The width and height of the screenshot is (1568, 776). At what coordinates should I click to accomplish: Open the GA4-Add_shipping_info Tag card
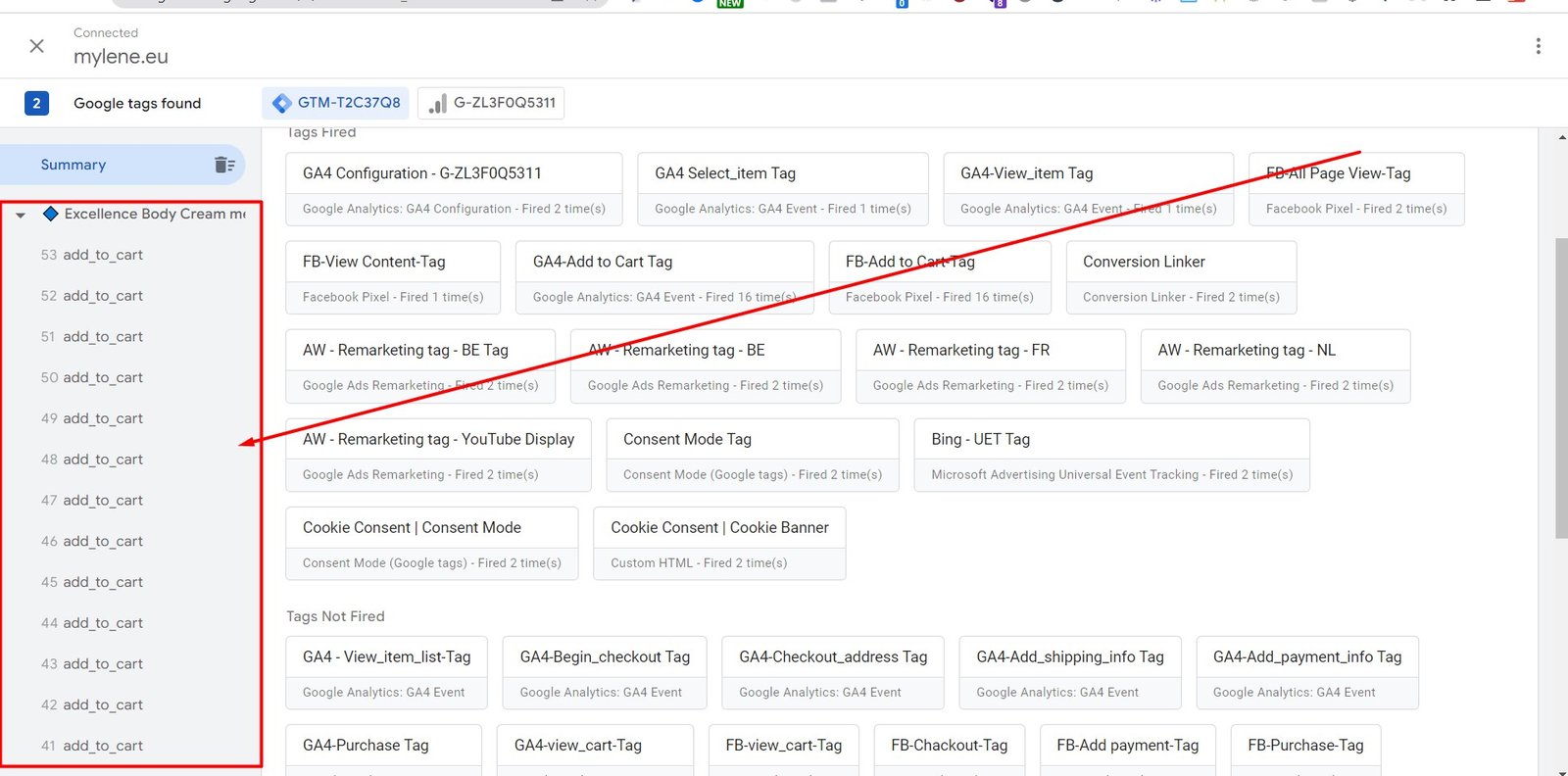click(x=1070, y=673)
